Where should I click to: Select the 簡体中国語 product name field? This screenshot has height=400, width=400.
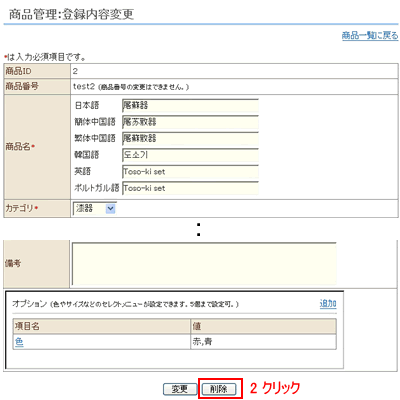(190, 122)
